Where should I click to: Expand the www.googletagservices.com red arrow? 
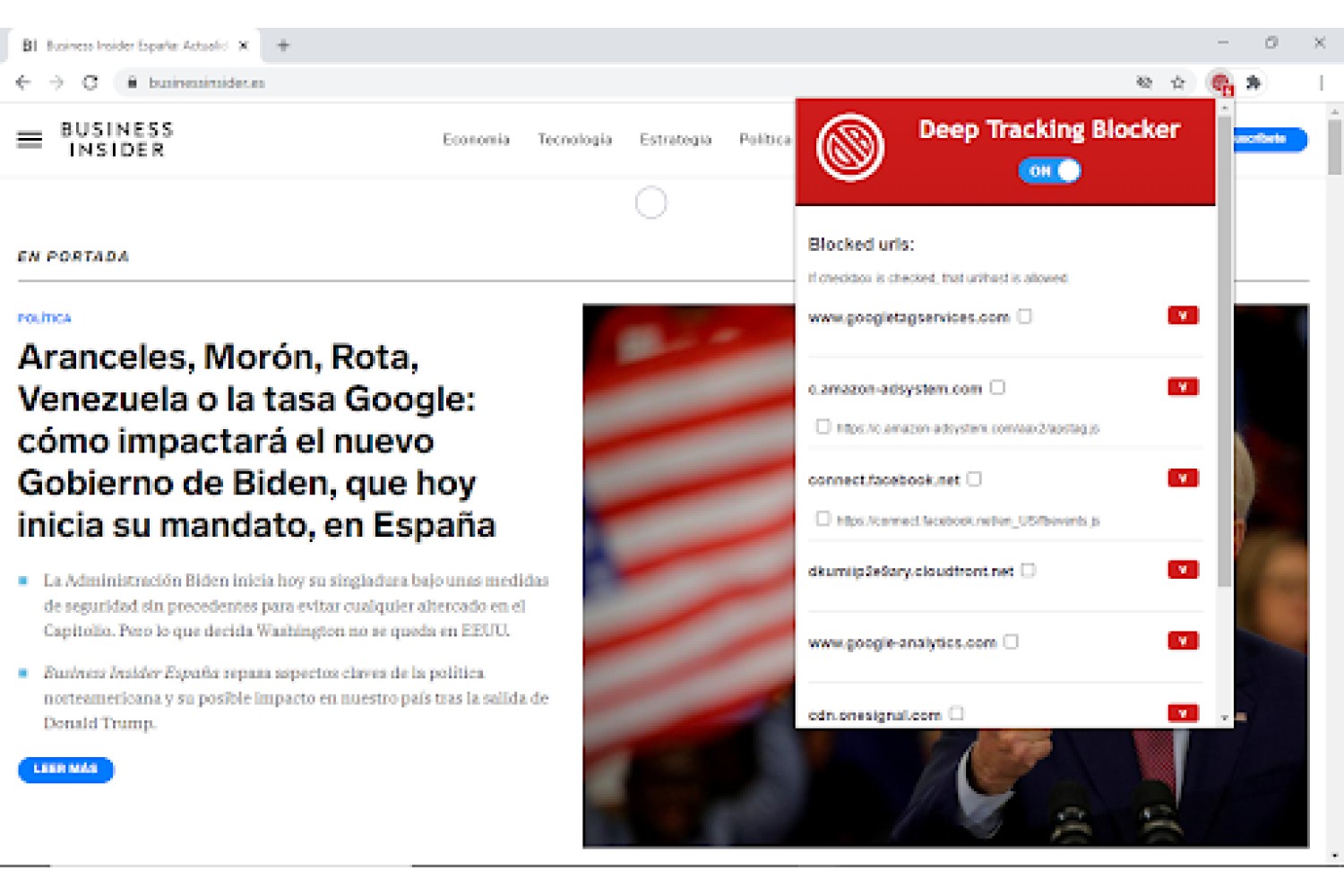(x=1183, y=315)
